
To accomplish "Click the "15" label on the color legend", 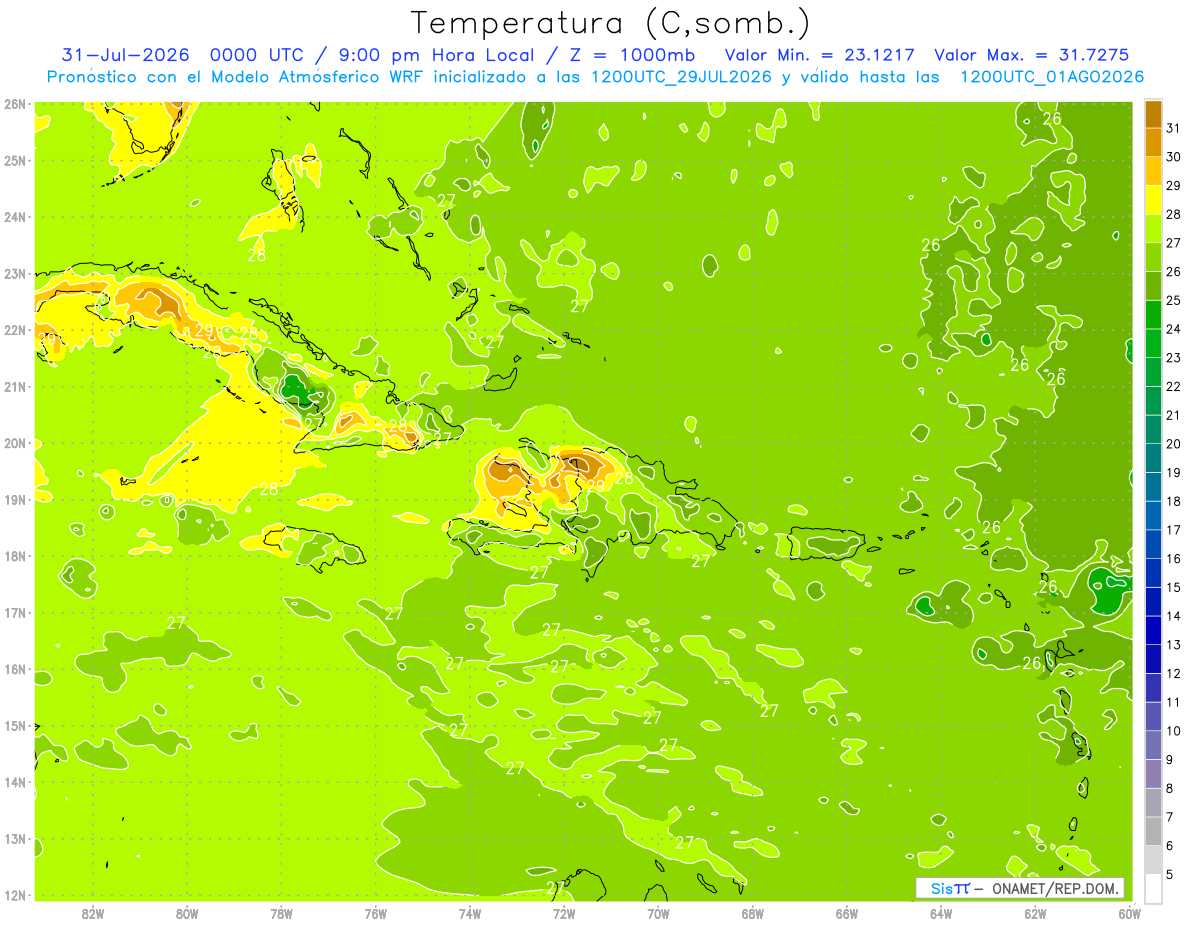I will coord(1173,587).
